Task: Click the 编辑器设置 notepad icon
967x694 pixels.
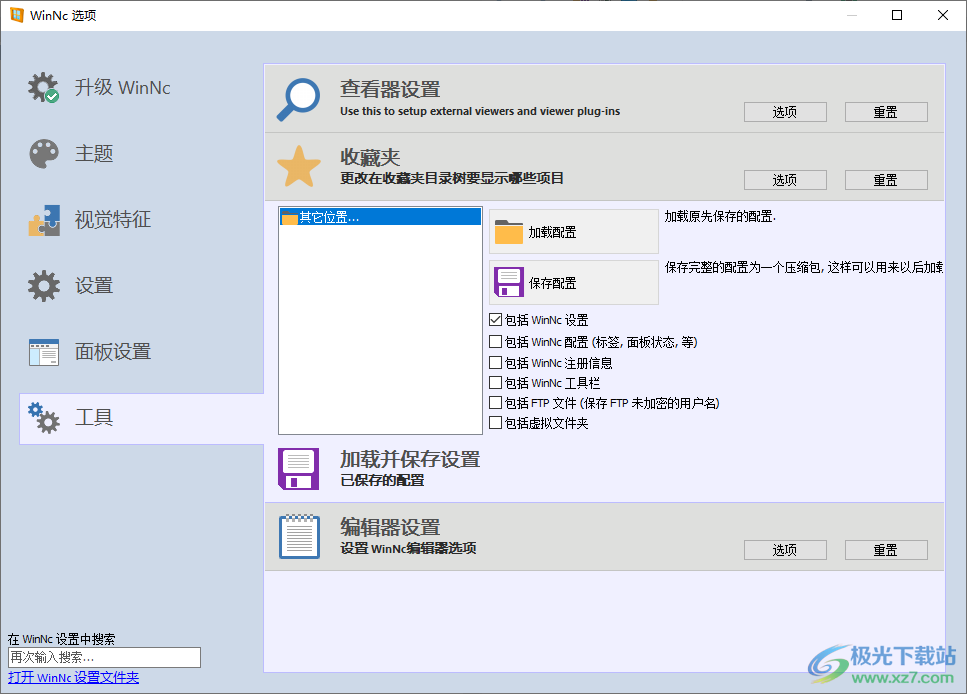Action: (x=299, y=537)
